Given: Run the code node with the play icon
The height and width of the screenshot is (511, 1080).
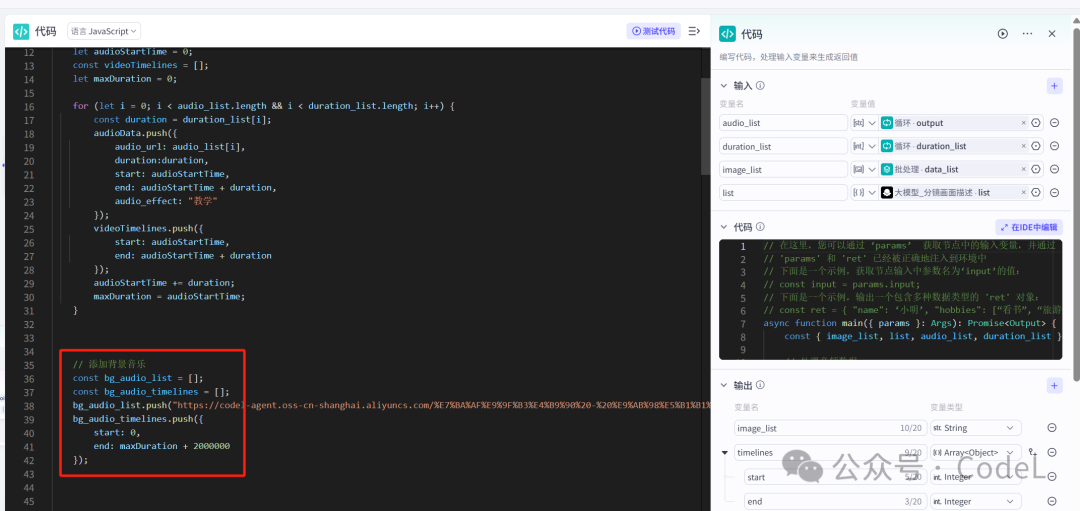Looking at the screenshot, I should [1003, 34].
